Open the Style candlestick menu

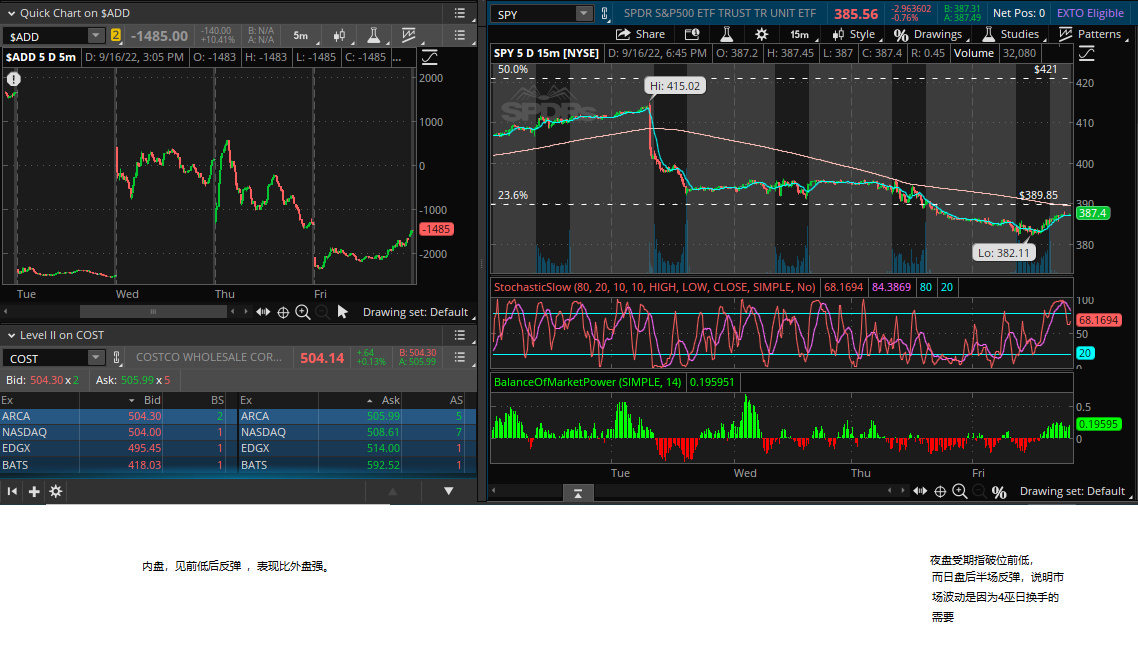click(852, 34)
